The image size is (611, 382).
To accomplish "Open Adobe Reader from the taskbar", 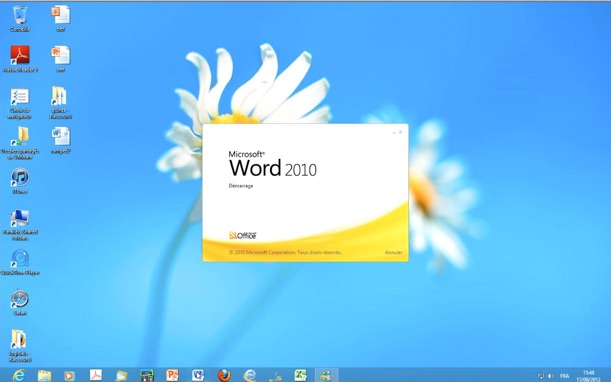I will coord(96,375).
